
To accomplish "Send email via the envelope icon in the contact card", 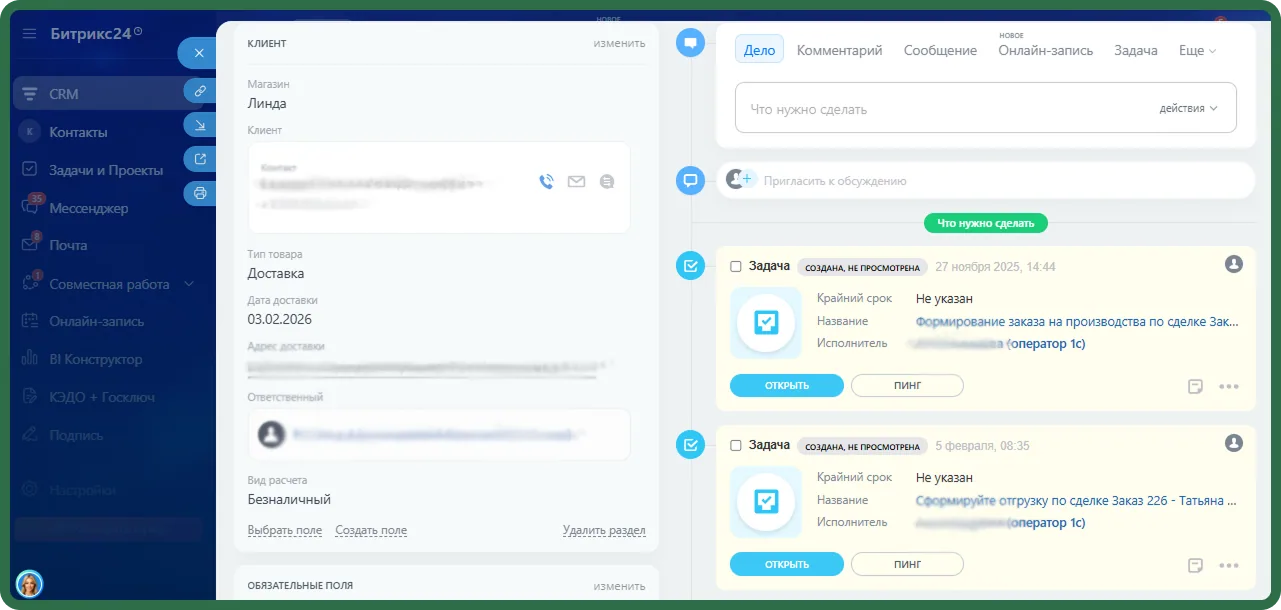I will click(x=576, y=182).
